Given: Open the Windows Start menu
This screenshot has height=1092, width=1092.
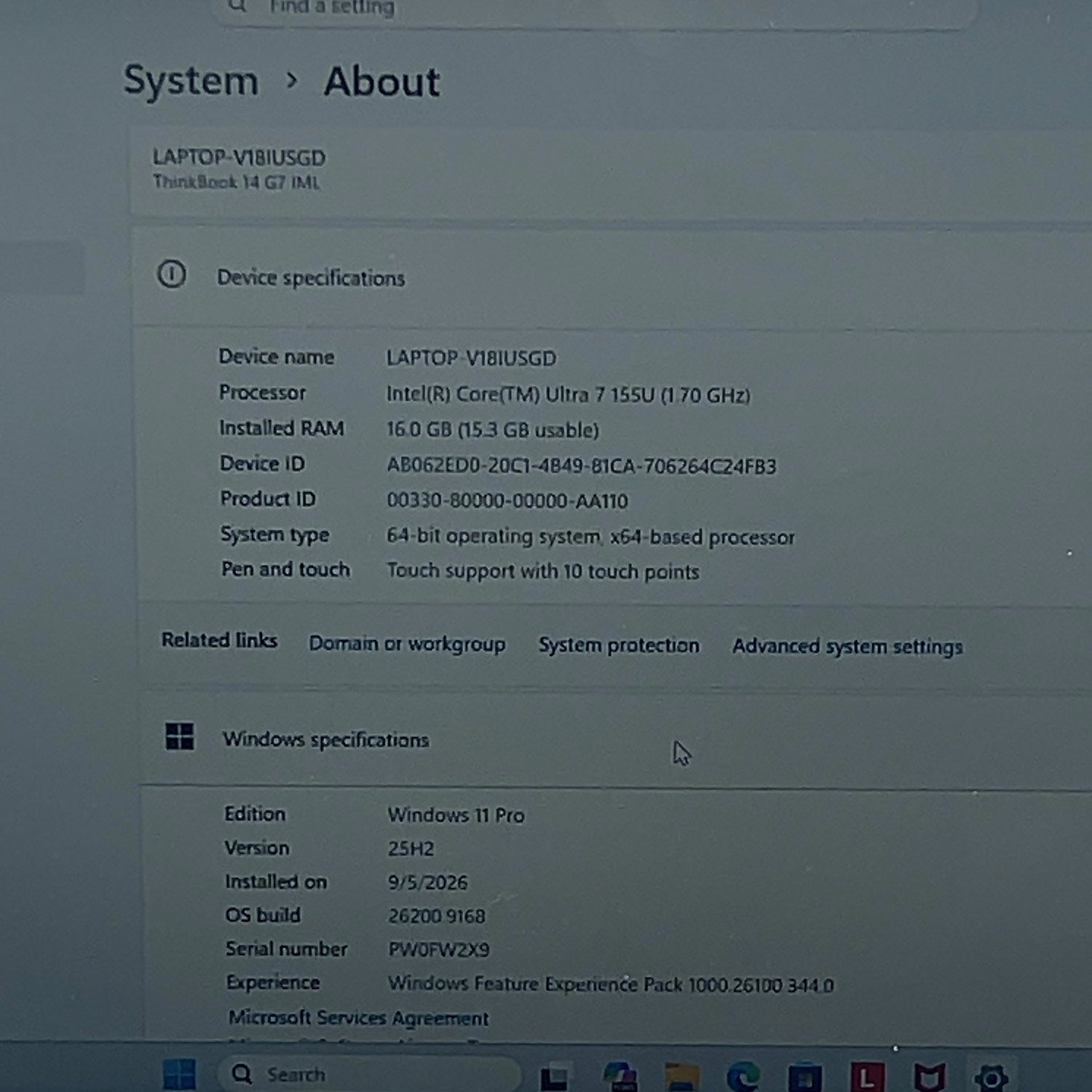Looking at the screenshot, I should click(x=179, y=1075).
